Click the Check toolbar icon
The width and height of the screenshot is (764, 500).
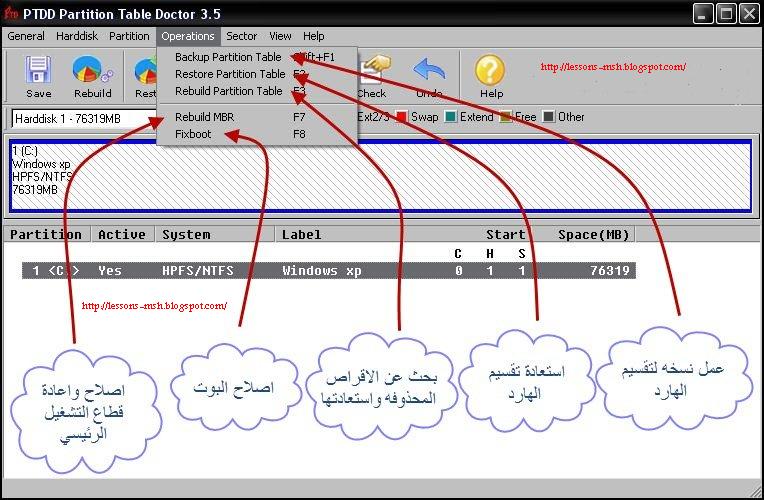click(x=374, y=71)
